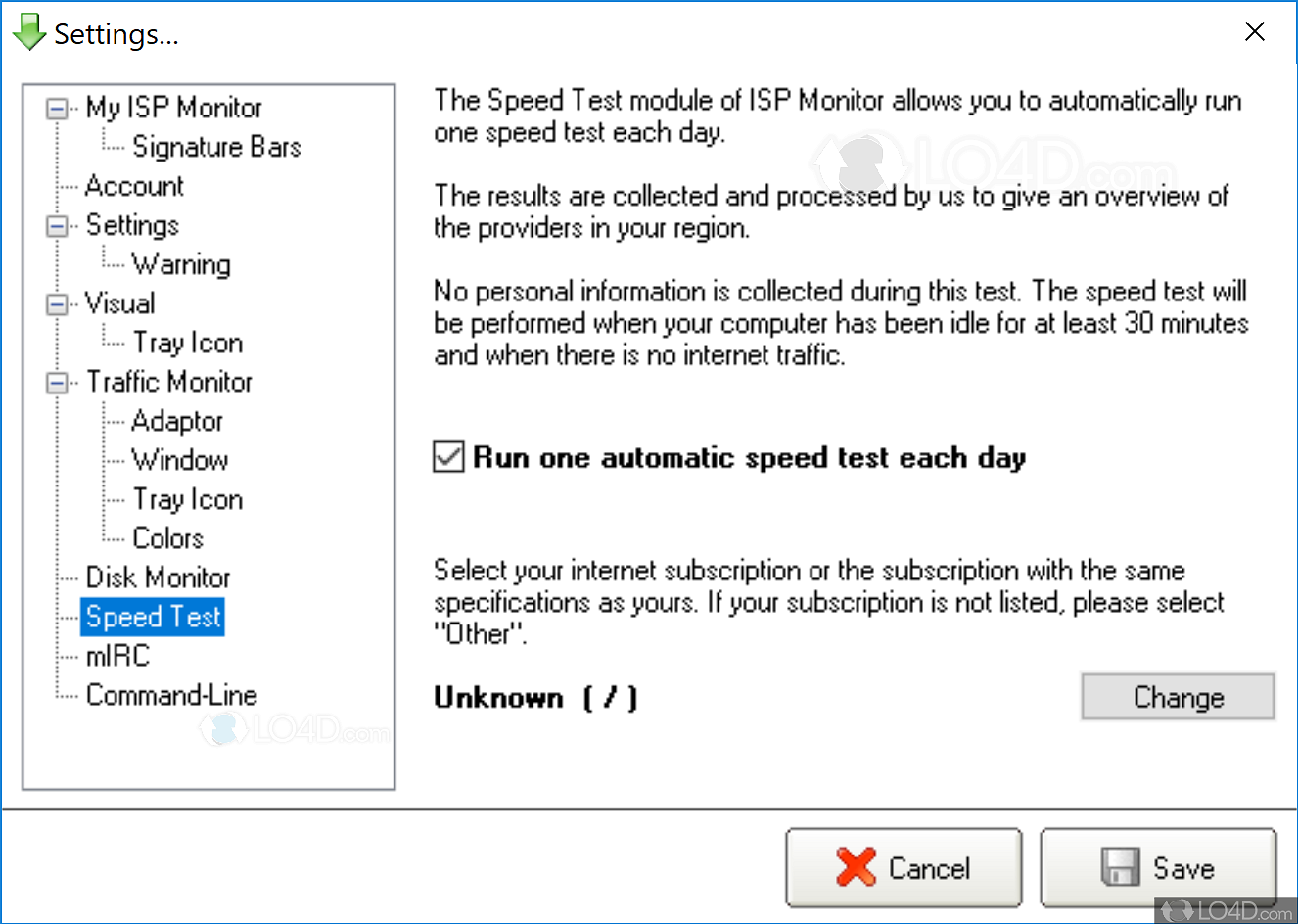Open the Command-Line settings page
Image resolution: width=1298 pixels, height=924 pixels.
click(171, 695)
